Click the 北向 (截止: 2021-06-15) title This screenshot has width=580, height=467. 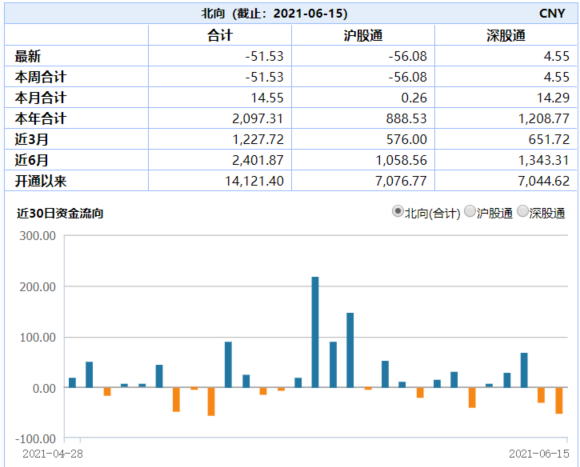[x=274, y=14]
